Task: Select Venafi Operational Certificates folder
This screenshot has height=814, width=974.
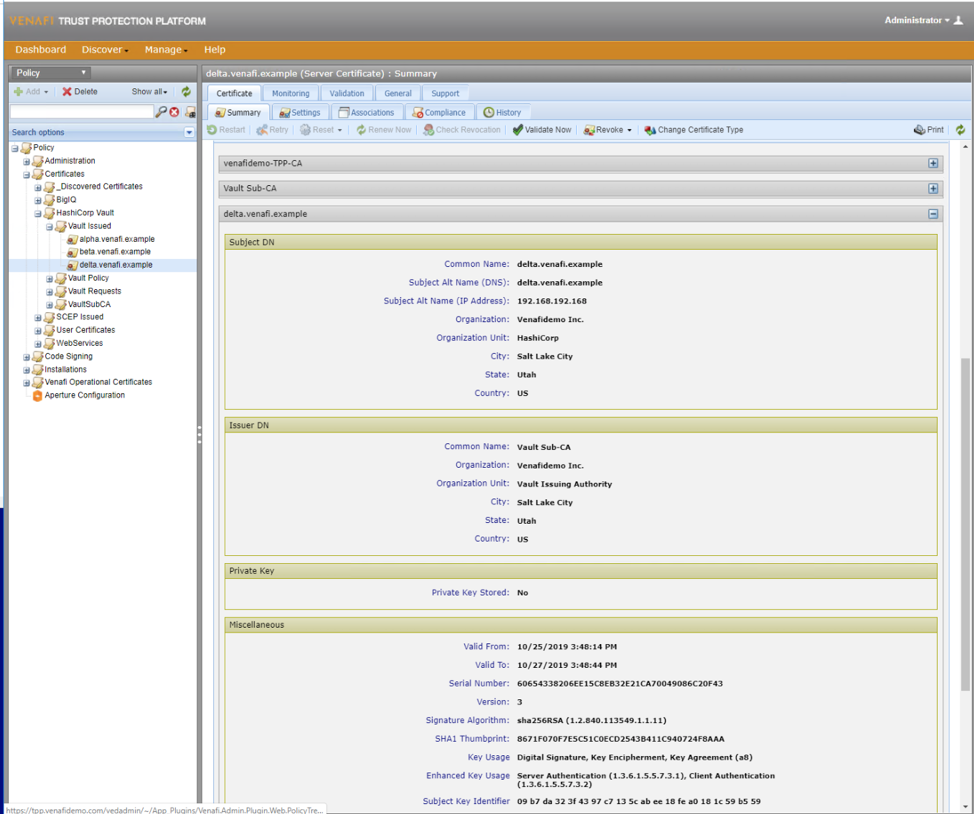Action: 98,382
